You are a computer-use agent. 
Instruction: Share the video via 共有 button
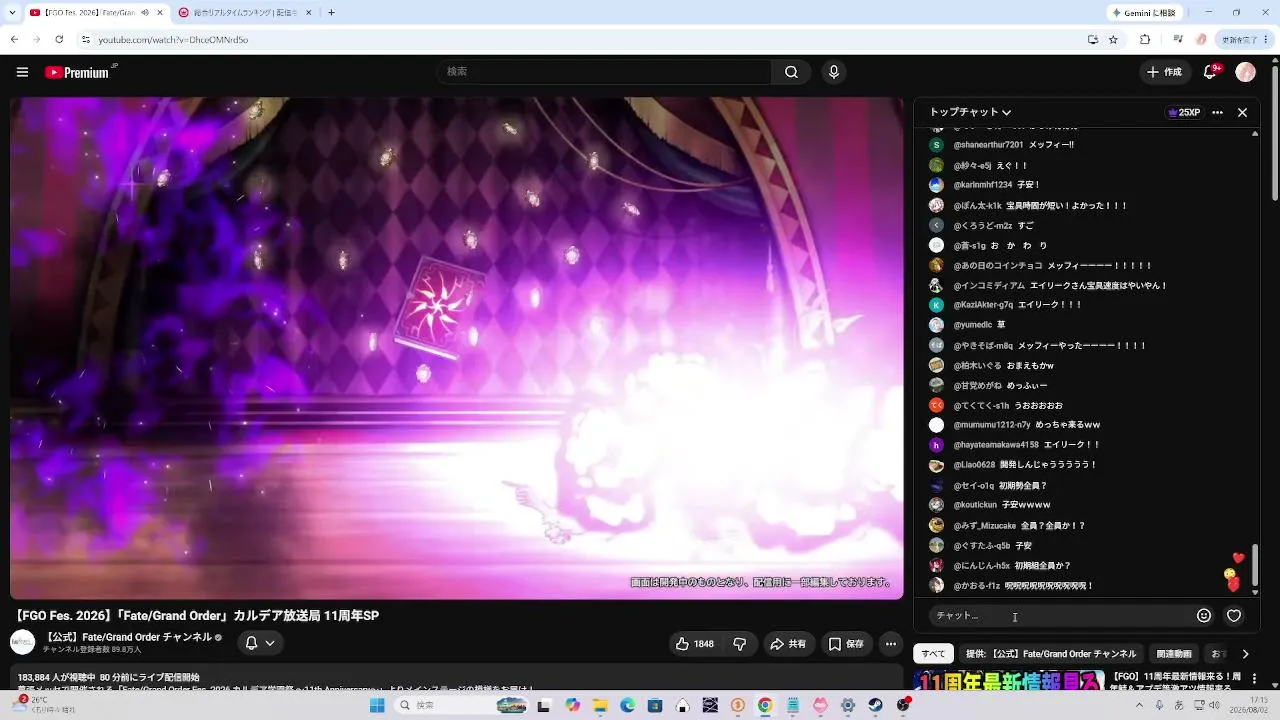point(788,644)
